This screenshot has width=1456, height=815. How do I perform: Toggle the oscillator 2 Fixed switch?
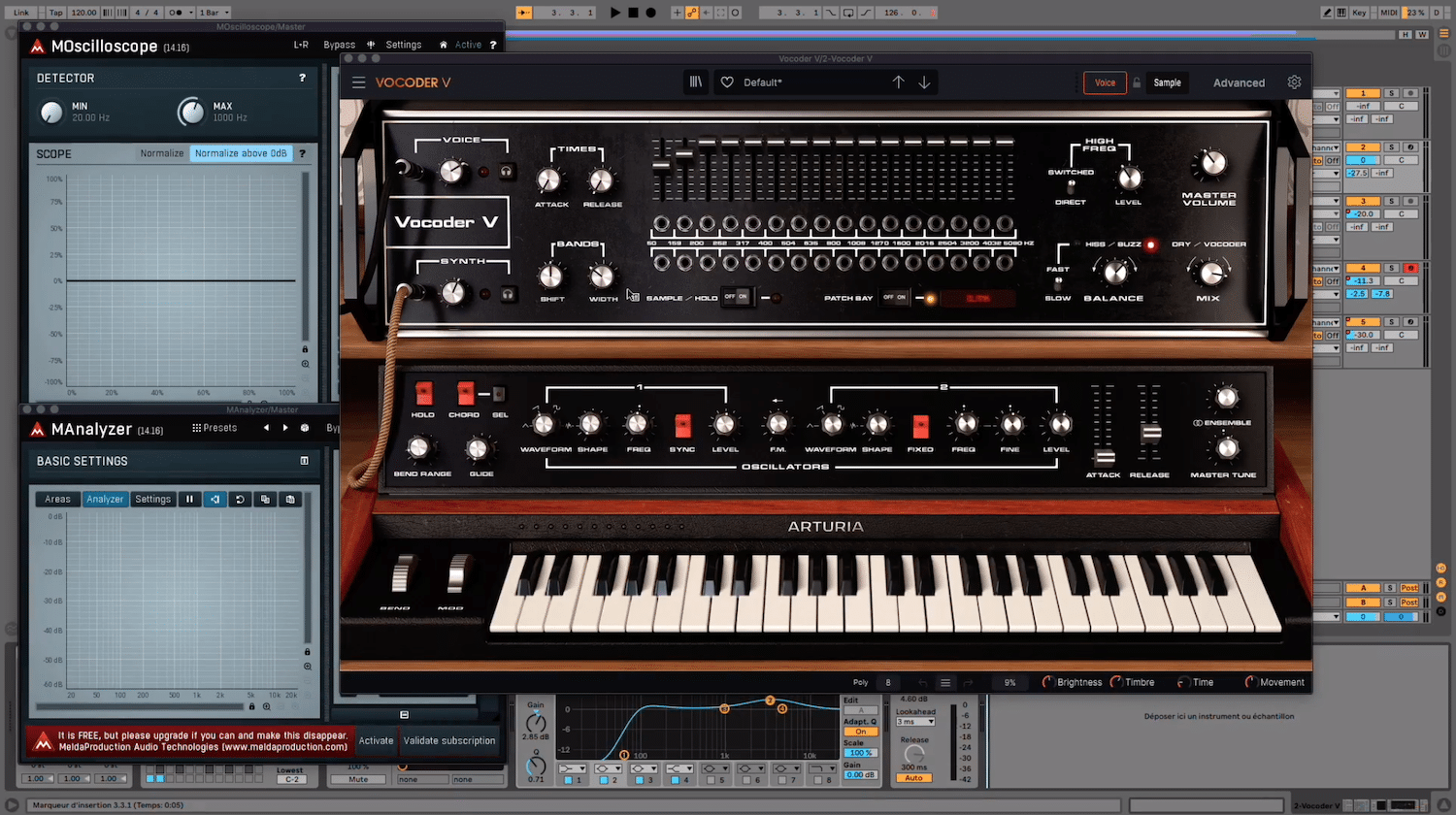pyautogui.click(x=920, y=425)
